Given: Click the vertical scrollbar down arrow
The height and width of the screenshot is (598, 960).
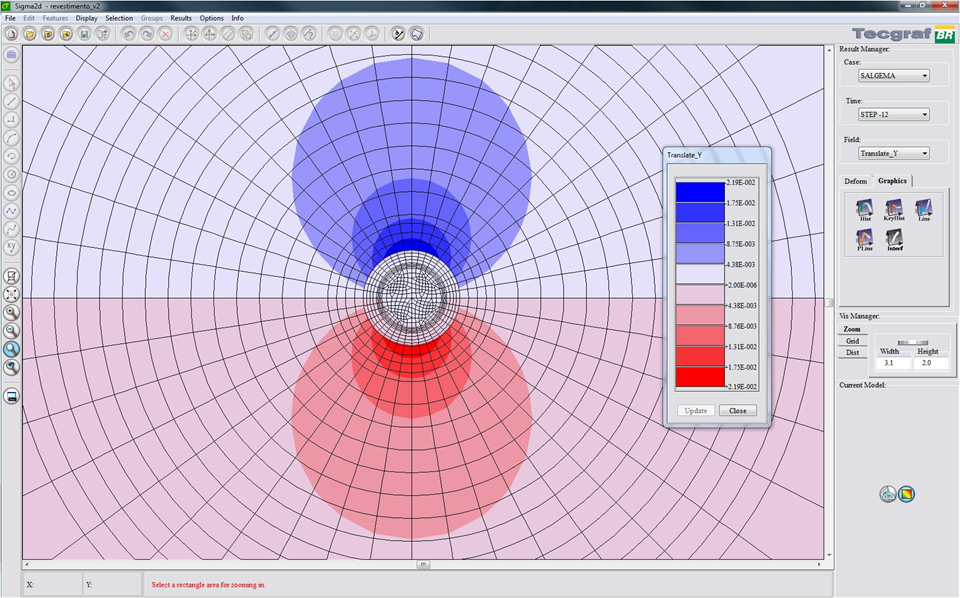Looking at the screenshot, I should pyautogui.click(x=830, y=555).
